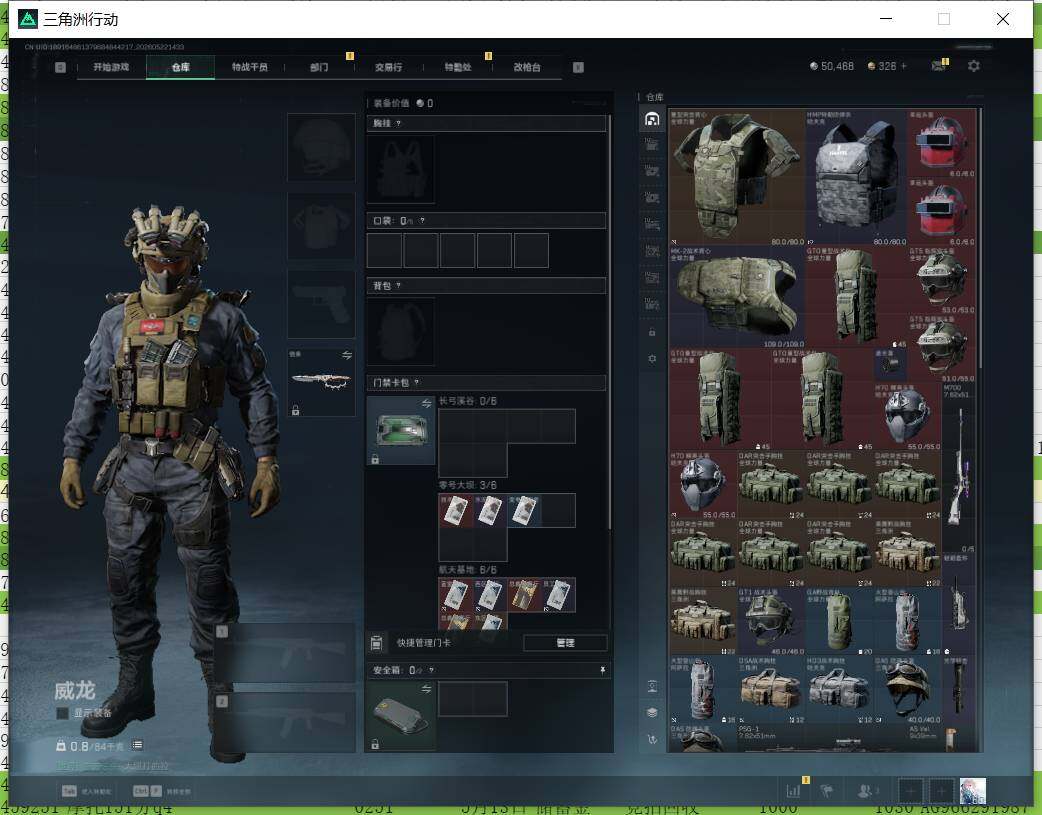Open the lock icon in warehouse sidebar
Screen dimensions: 1042x815
tap(652, 332)
